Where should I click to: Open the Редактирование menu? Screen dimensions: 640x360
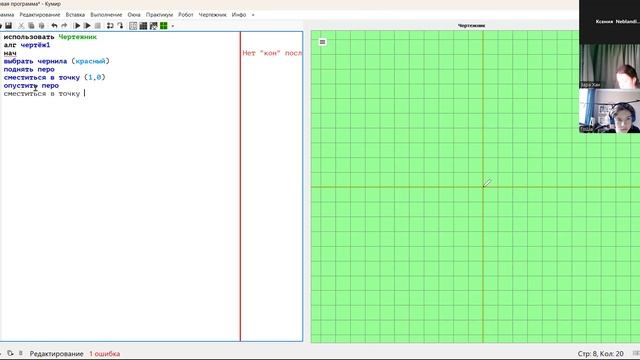[40, 15]
